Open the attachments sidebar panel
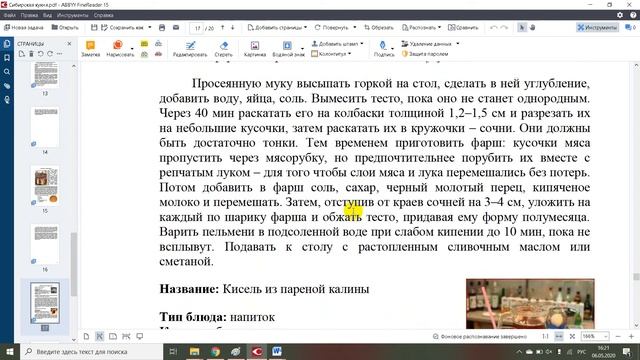Image resolution: width=640 pixels, height=360 pixels. [x=7, y=86]
